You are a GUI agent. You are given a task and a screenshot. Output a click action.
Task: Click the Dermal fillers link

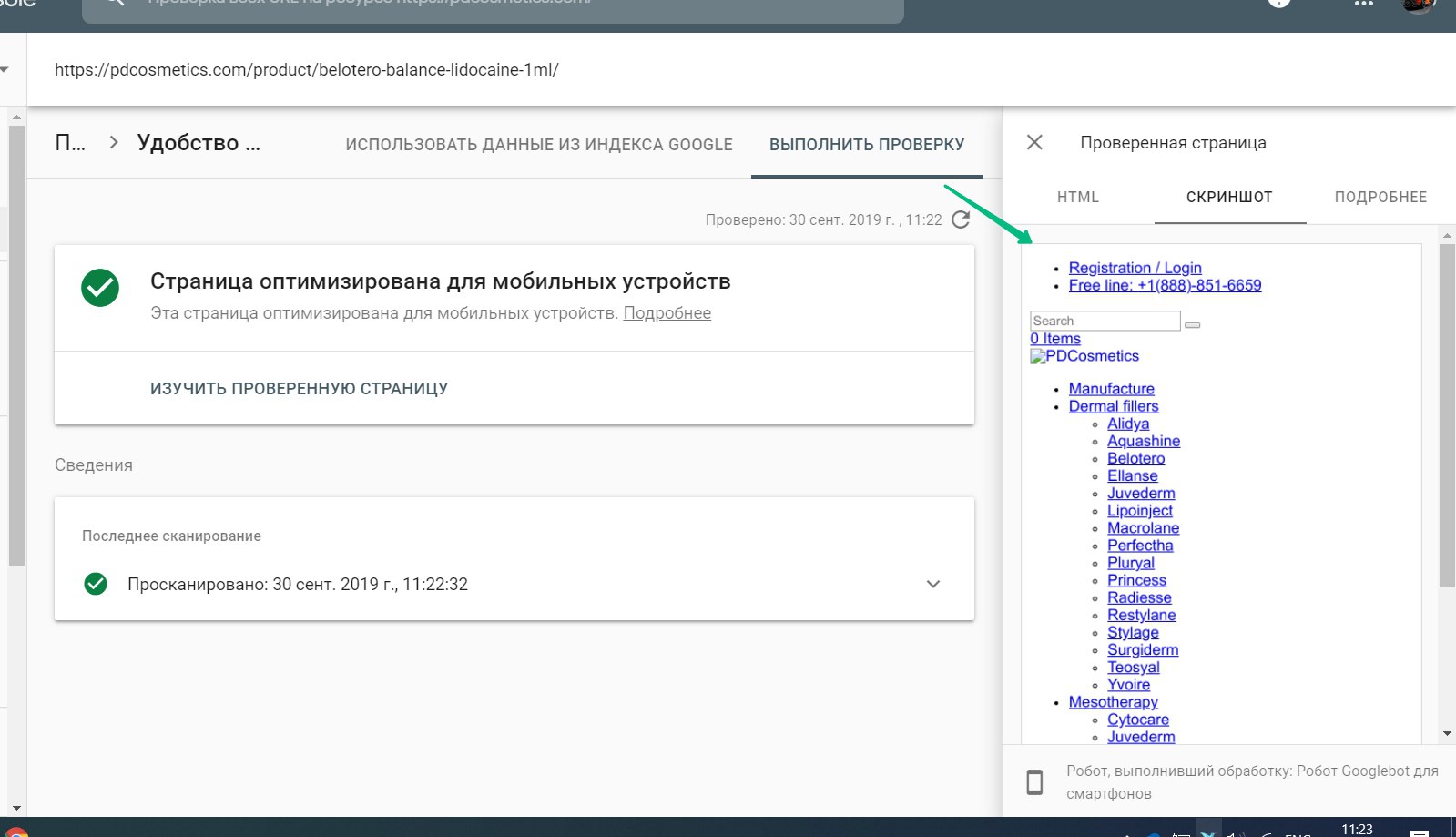coord(1114,406)
